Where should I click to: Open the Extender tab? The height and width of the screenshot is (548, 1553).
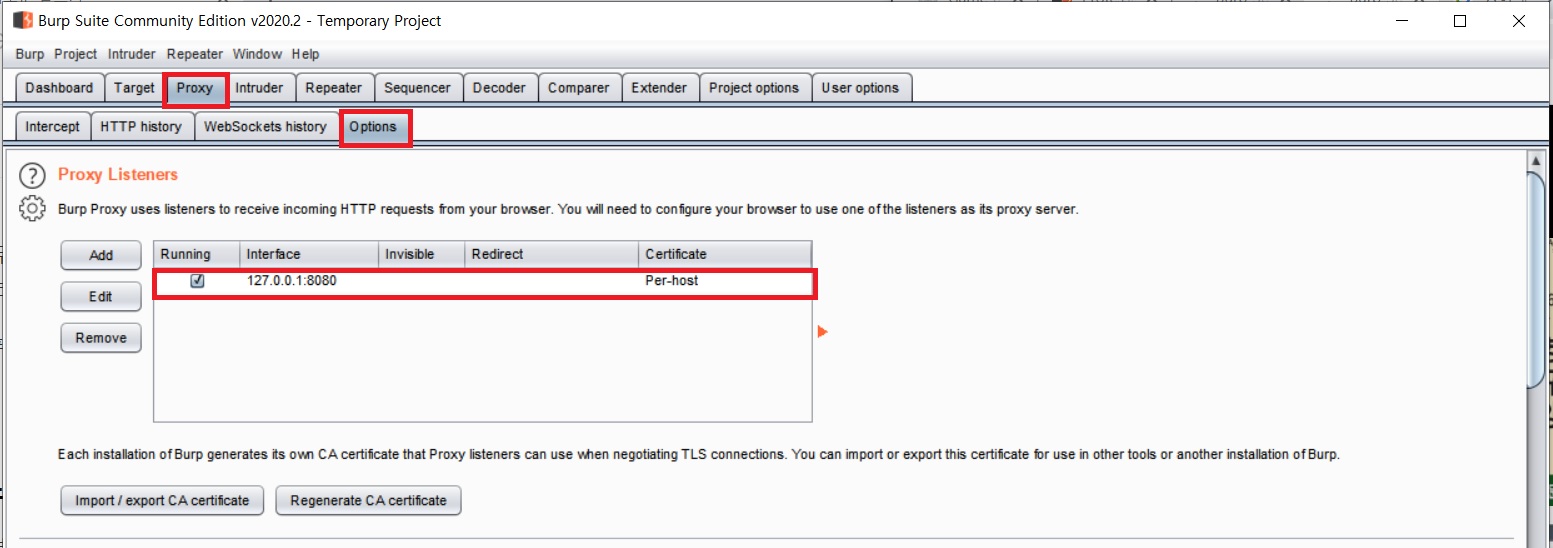click(x=659, y=88)
